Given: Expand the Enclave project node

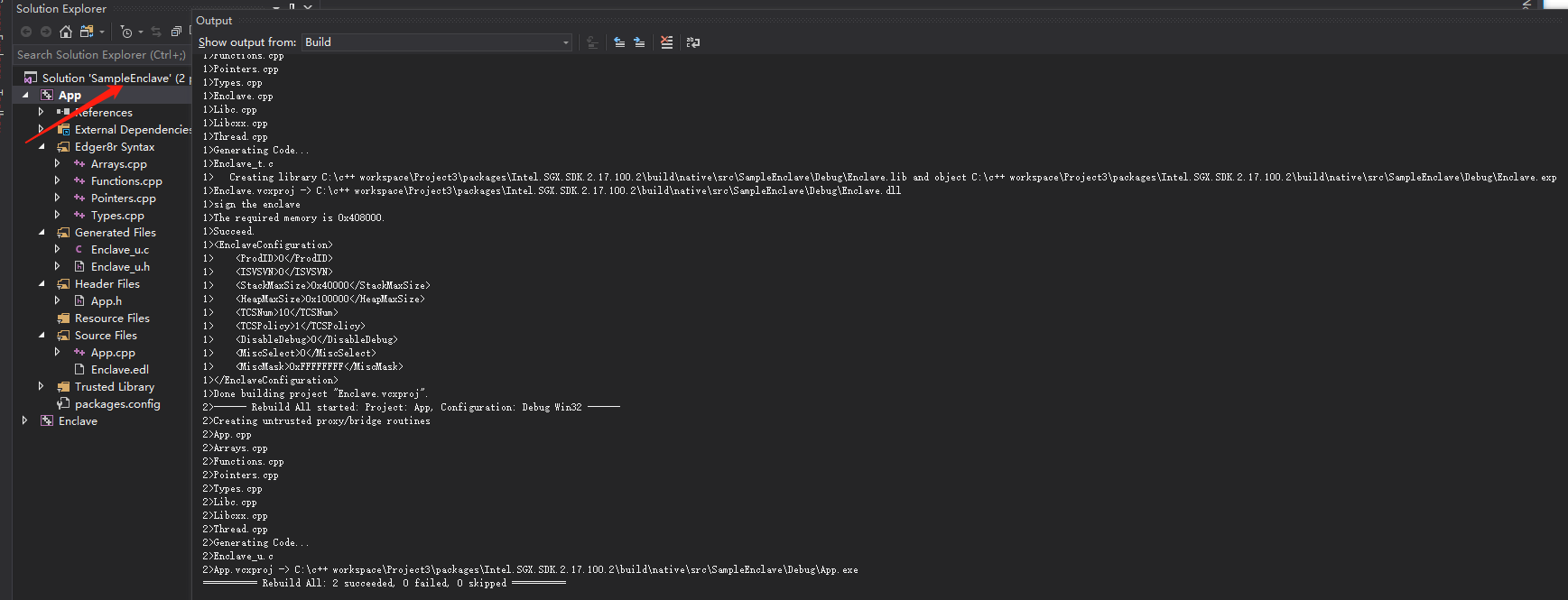Looking at the screenshot, I should [25, 420].
